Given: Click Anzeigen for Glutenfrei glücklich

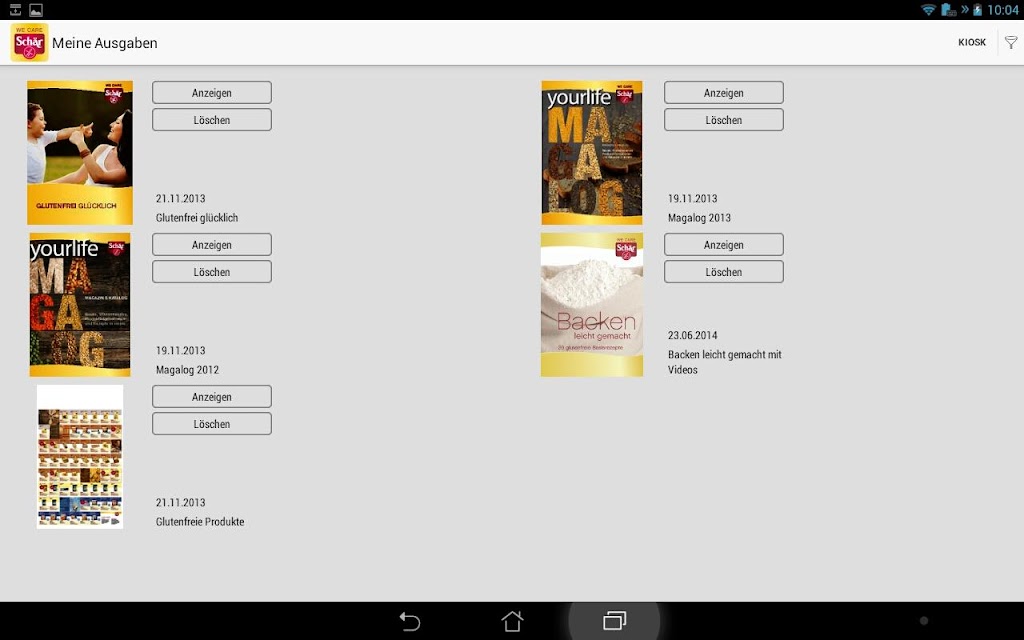Looking at the screenshot, I should [x=212, y=93].
